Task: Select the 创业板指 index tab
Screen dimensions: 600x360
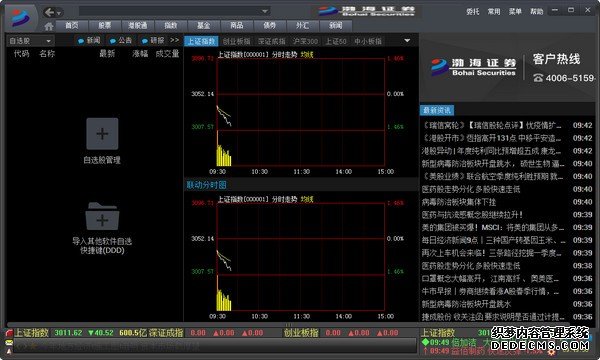Action: (236, 41)
